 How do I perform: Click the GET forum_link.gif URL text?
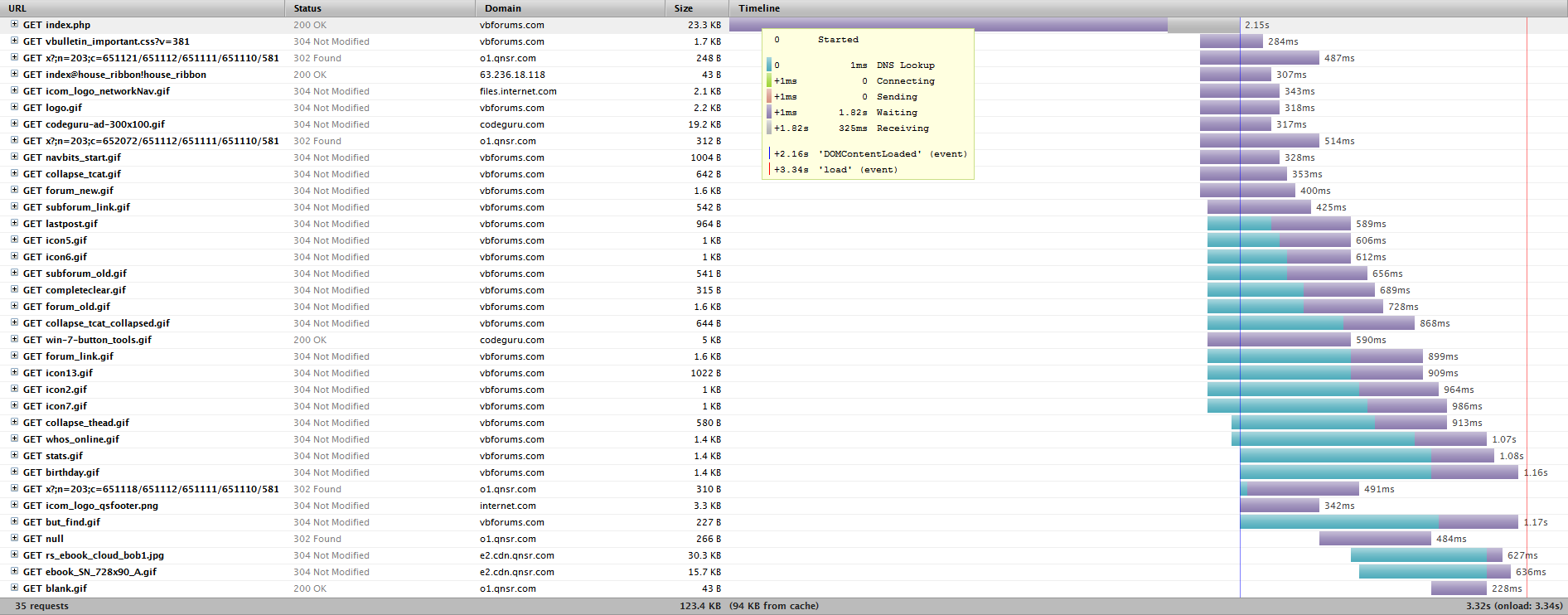click(x=68, y=356)
